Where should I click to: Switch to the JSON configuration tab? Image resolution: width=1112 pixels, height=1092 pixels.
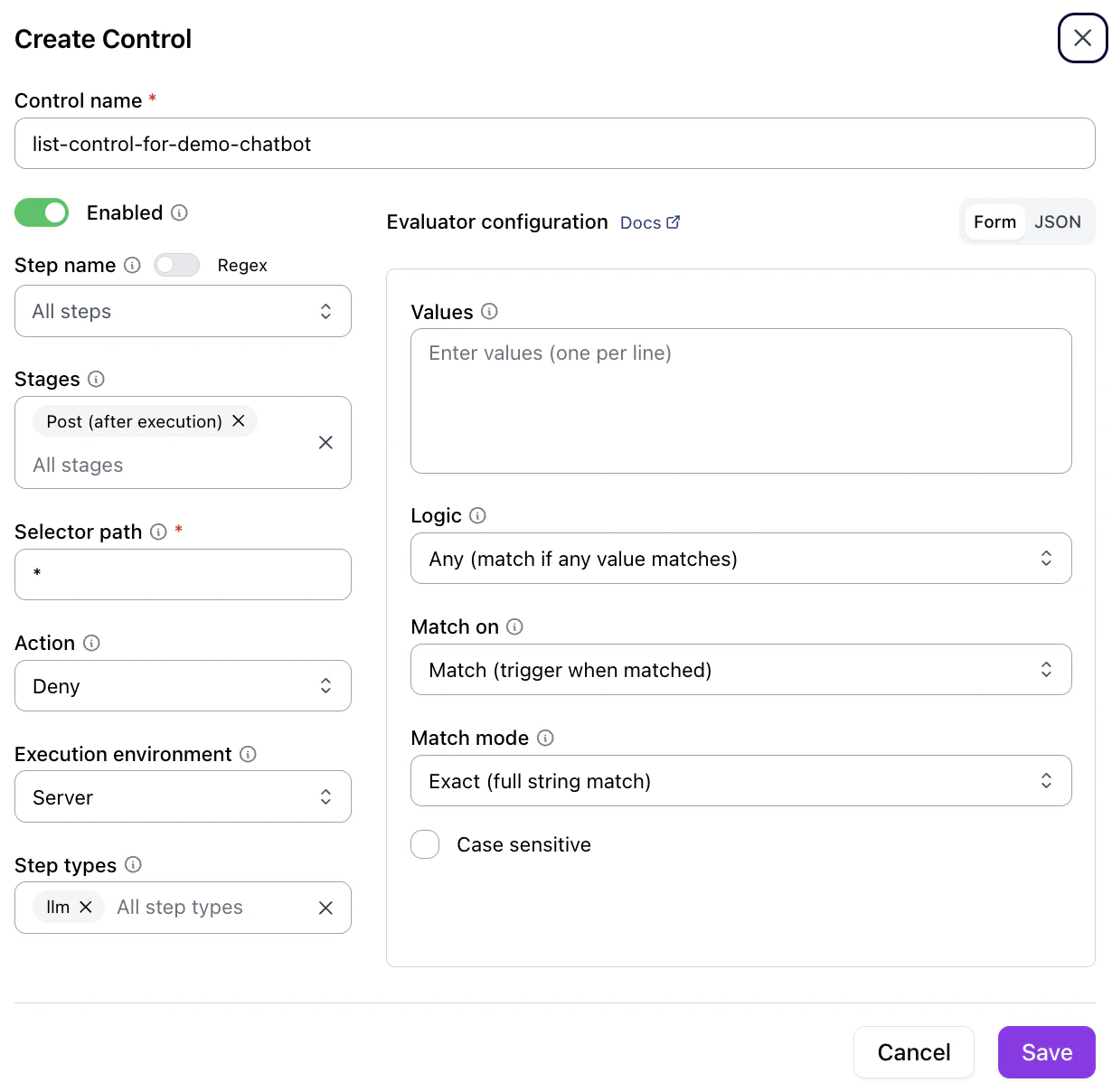pyautogui.click(x=1057, y=221)
